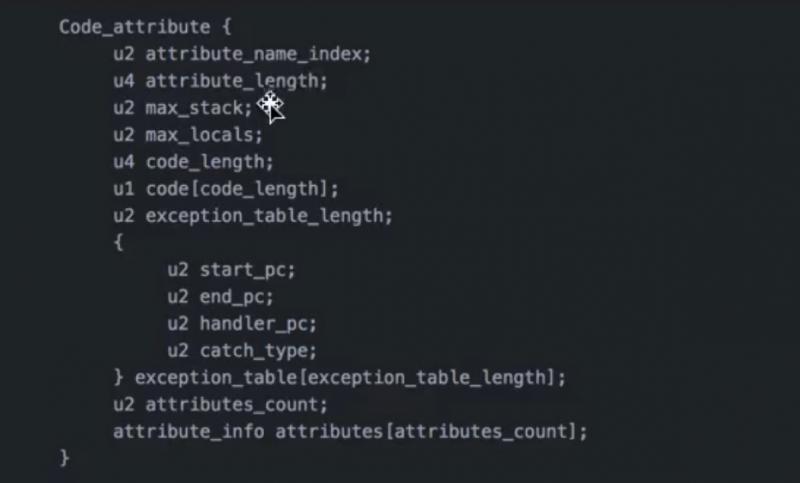Screen dimensions: 800x483
Task: Click the catch_type field
Action: [258, 351]
